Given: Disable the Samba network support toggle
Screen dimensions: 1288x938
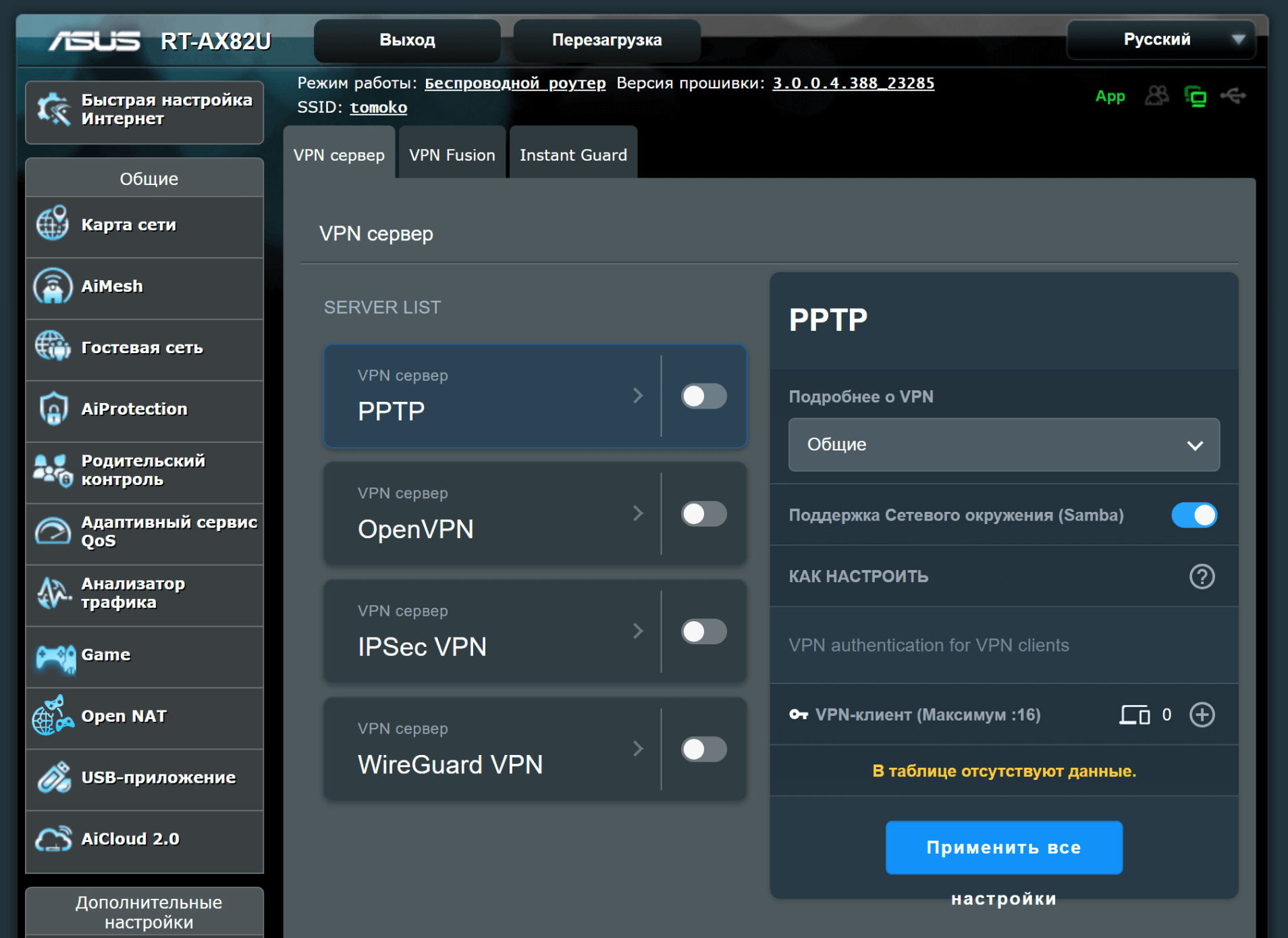Looking at the screenshot, I should (x=1193, y=515).
